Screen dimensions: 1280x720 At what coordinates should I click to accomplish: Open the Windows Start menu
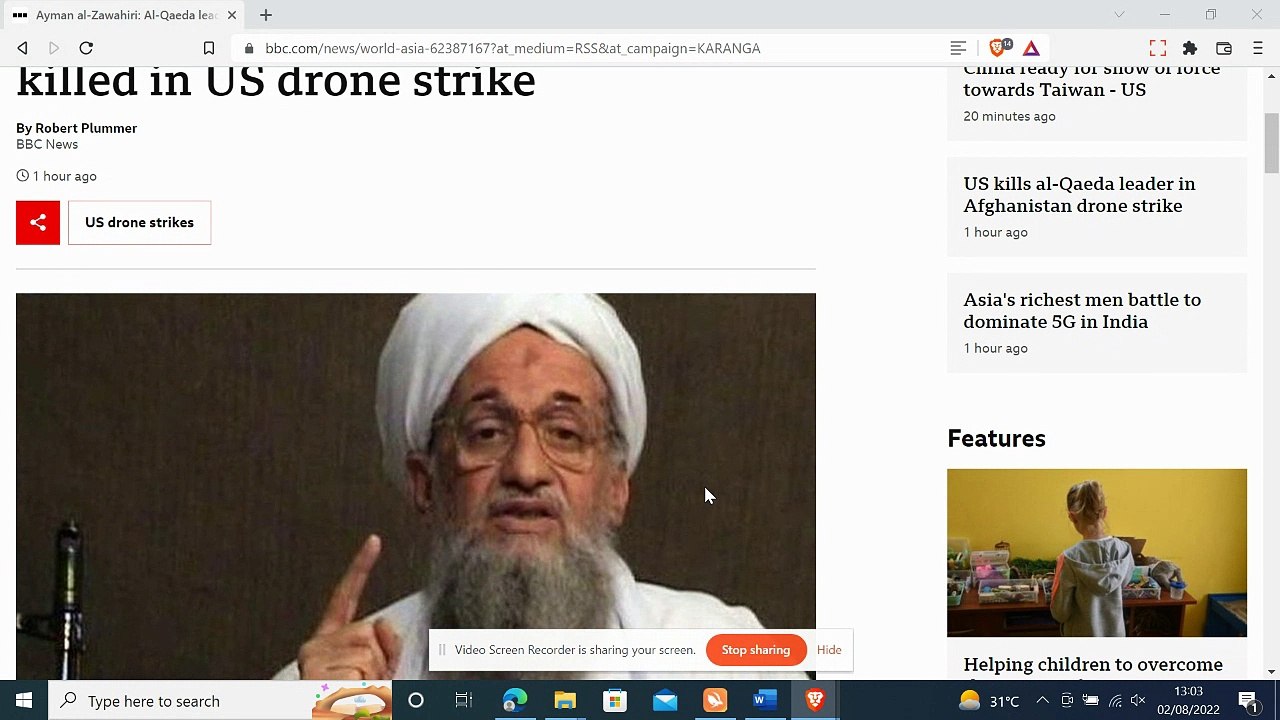[24, 701]
